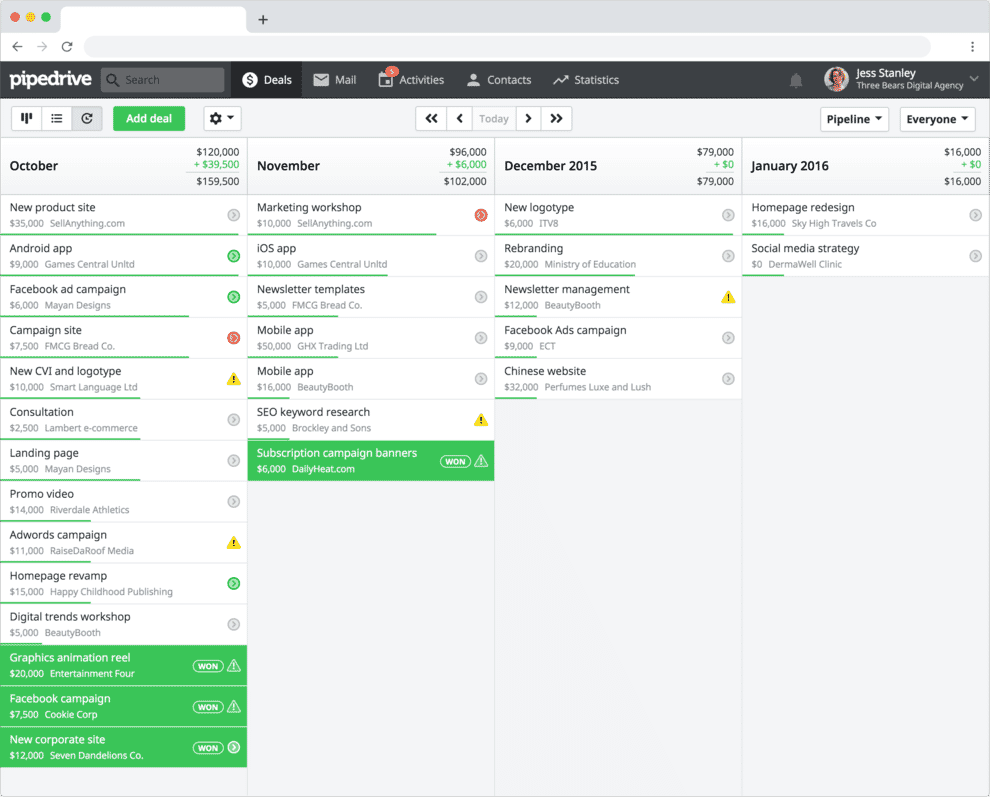Screen dimensions: 990x797
Task: Open GHX Trading Ltd Mobile app deal
Action: (371, 338)
